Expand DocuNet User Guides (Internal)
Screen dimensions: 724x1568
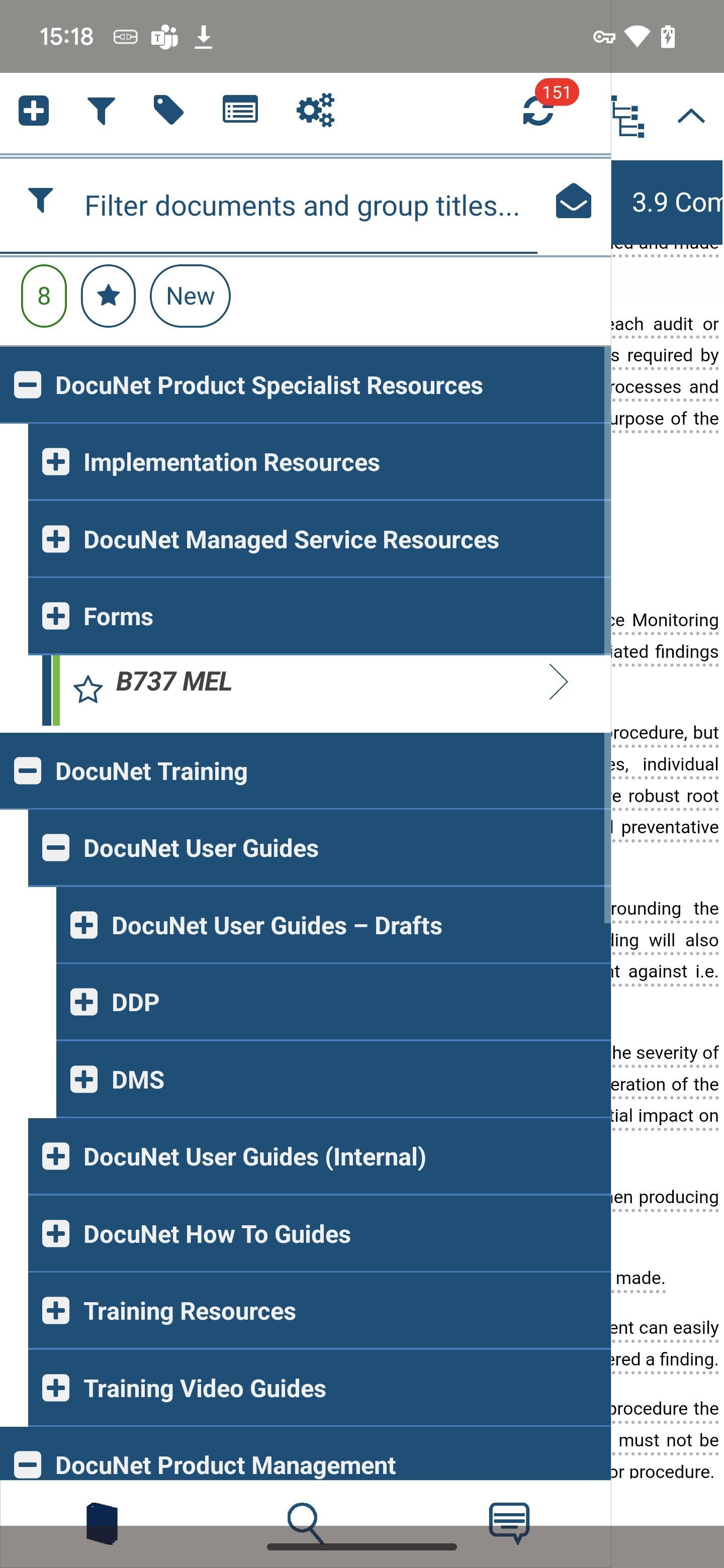(55, 1156)
